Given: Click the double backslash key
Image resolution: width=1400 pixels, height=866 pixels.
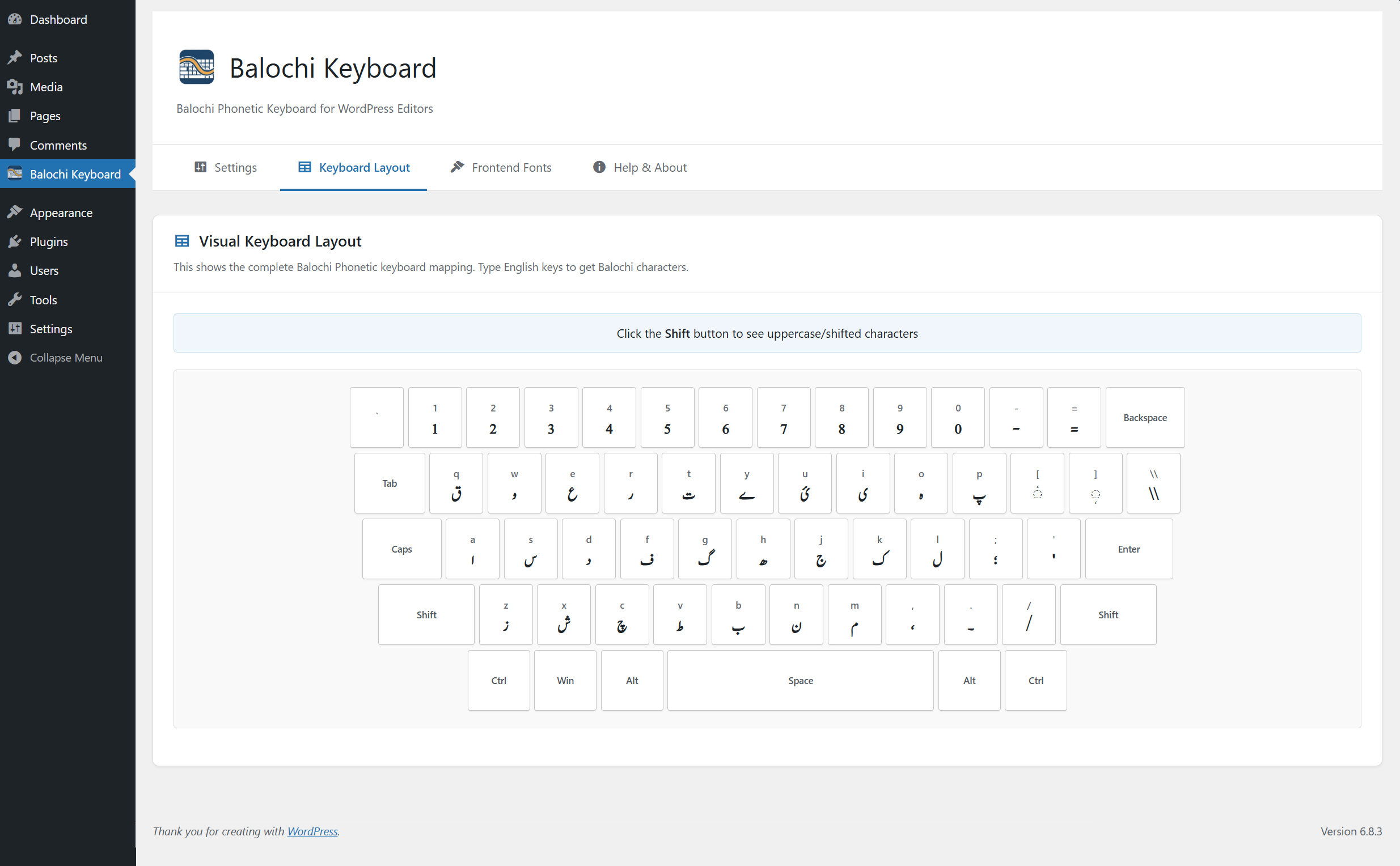Looking at the screenshot, I should click(x=1153, y=483).
